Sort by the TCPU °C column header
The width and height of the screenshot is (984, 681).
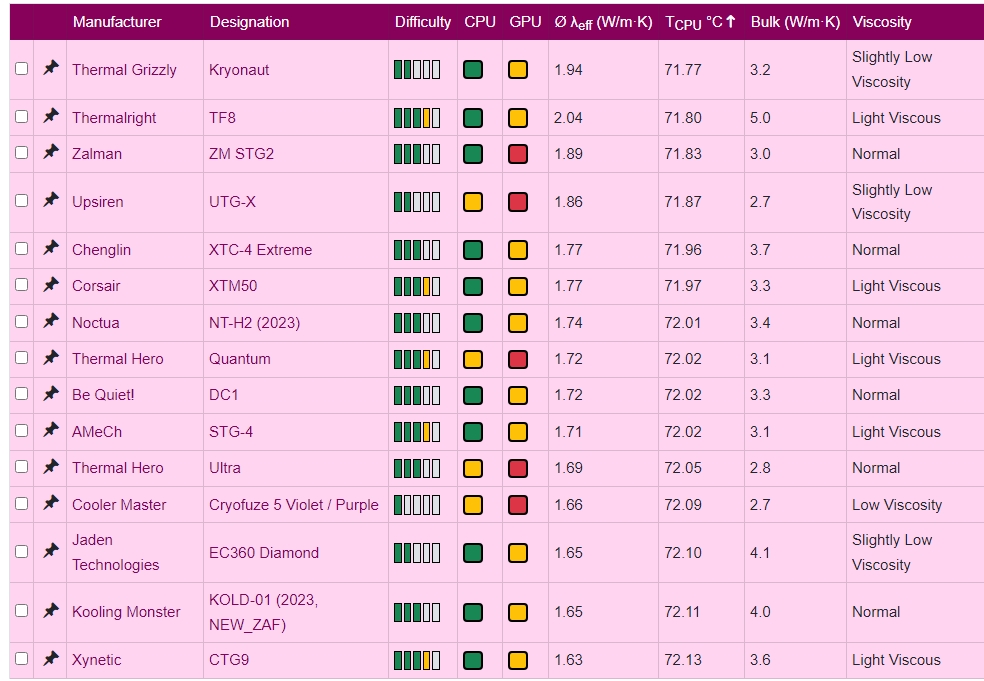[700, 22]
